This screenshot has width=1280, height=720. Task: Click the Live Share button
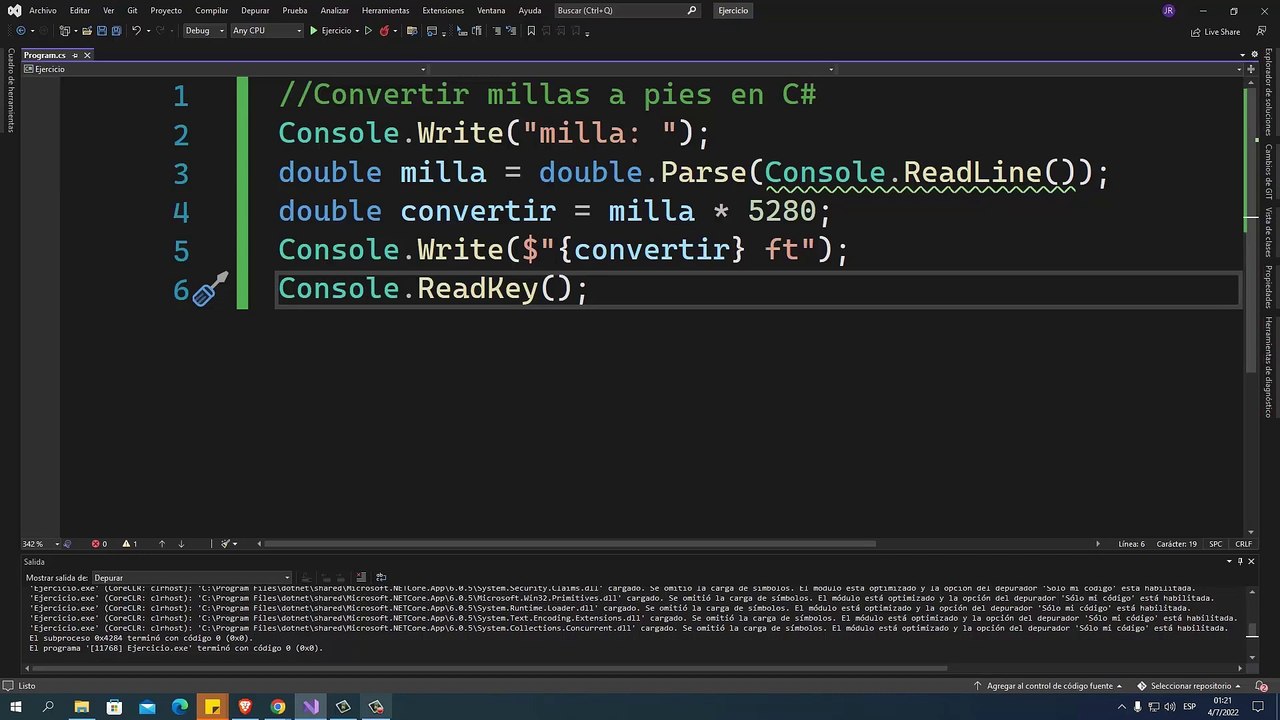click(1215, 32)
